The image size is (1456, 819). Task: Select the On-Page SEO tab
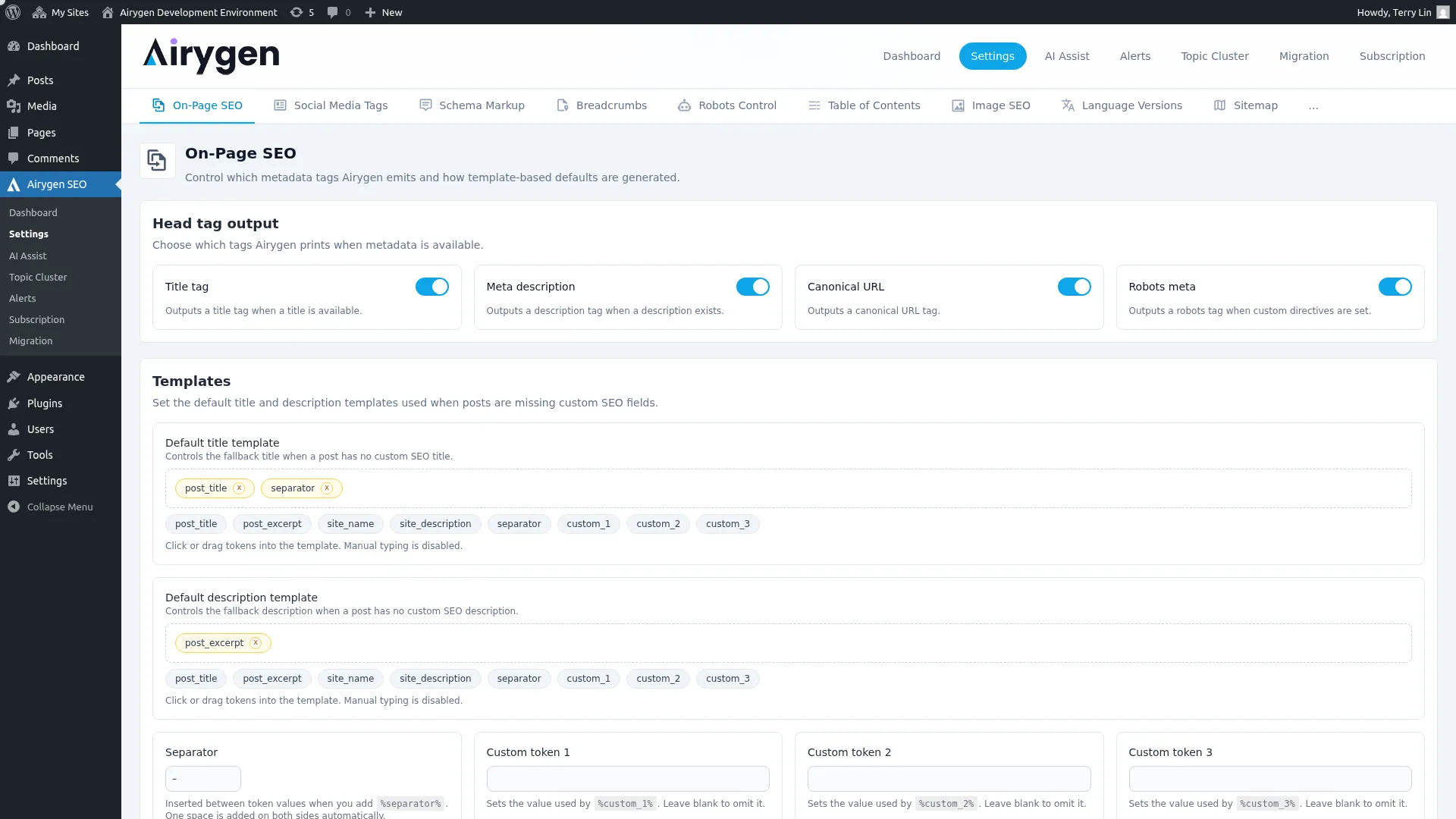[x=197, y=105]
